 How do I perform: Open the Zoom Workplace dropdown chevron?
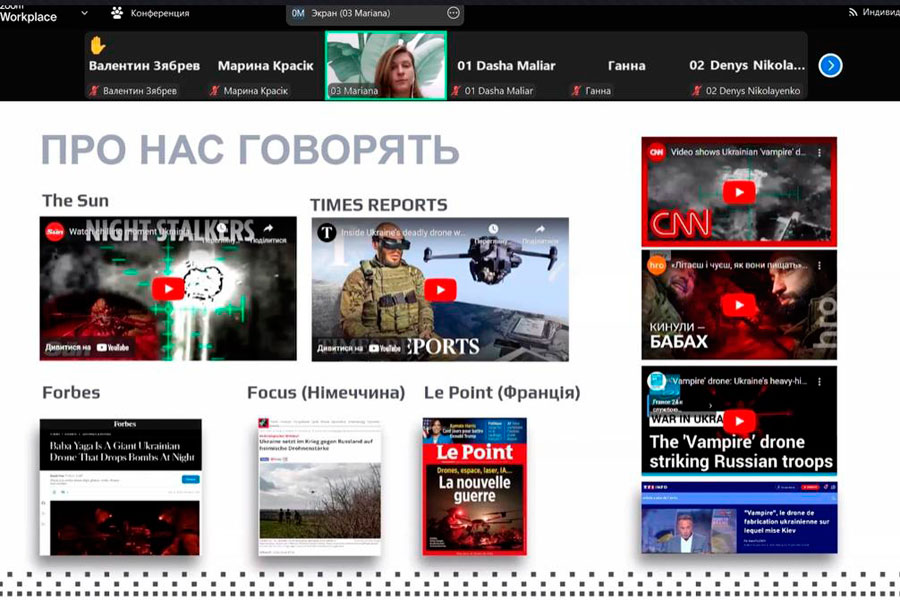click(x=84, y=13)
